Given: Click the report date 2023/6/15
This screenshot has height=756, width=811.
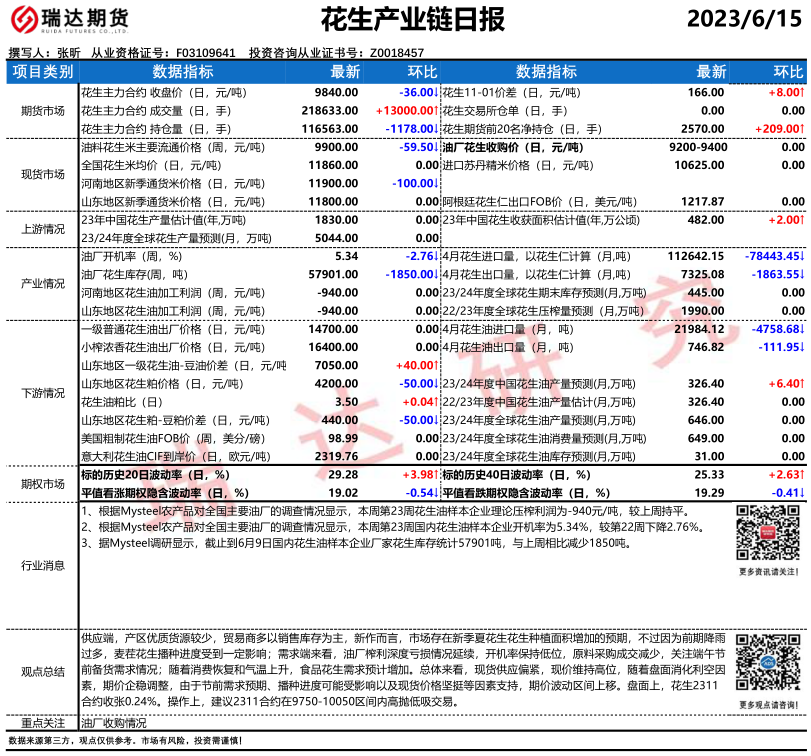Looking at the screenshot, I should pyautogui.click(x=745, y=20).
